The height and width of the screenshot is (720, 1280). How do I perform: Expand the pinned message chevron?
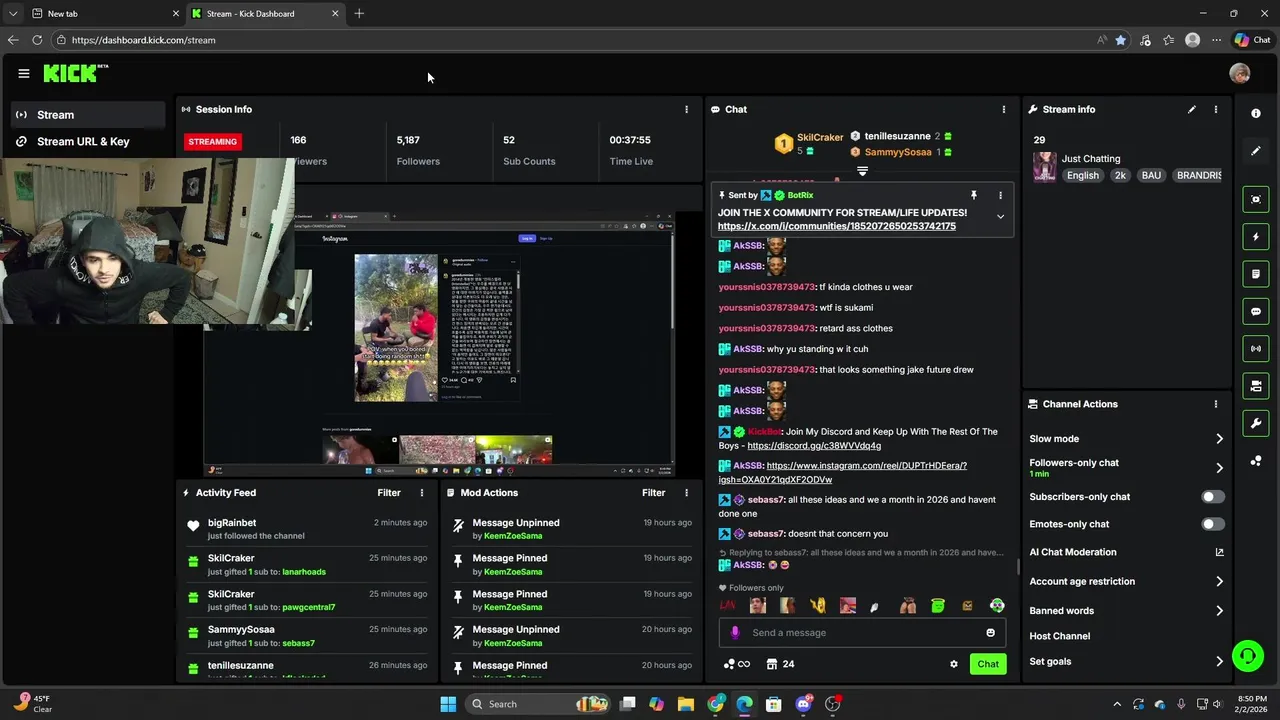(x=1000, y=216)
